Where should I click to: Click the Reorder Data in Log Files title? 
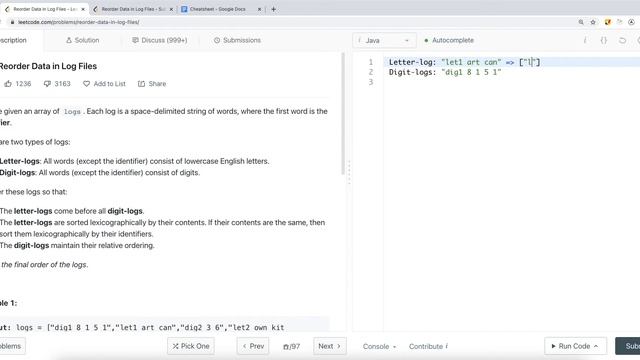[48, 66]
